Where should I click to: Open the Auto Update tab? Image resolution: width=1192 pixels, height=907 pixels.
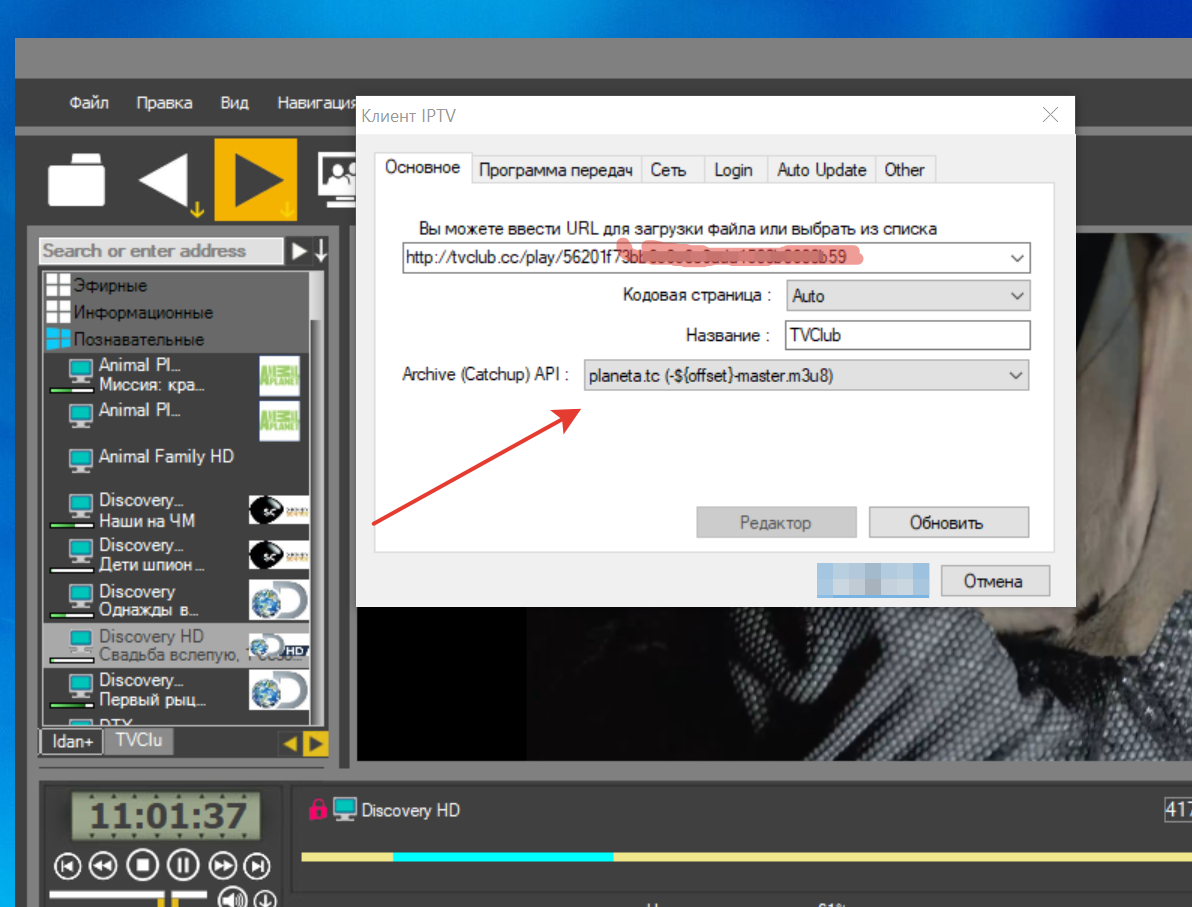point(821,170)
